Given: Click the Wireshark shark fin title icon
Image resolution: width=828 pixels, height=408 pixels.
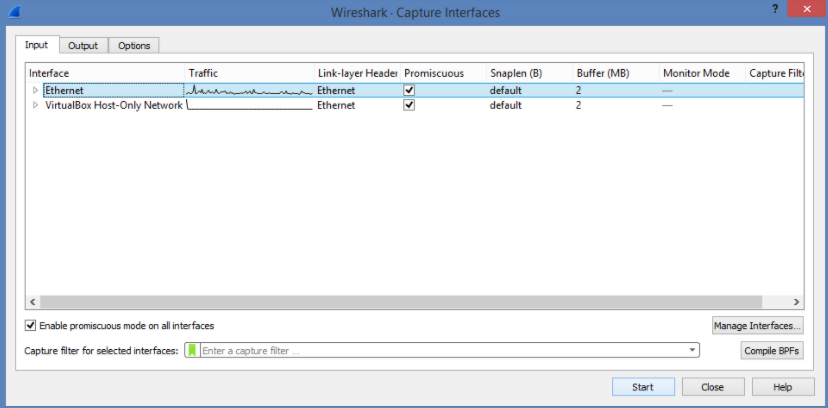Looking at the screenshot, I should pyautogui.click(x=15, y=11).
